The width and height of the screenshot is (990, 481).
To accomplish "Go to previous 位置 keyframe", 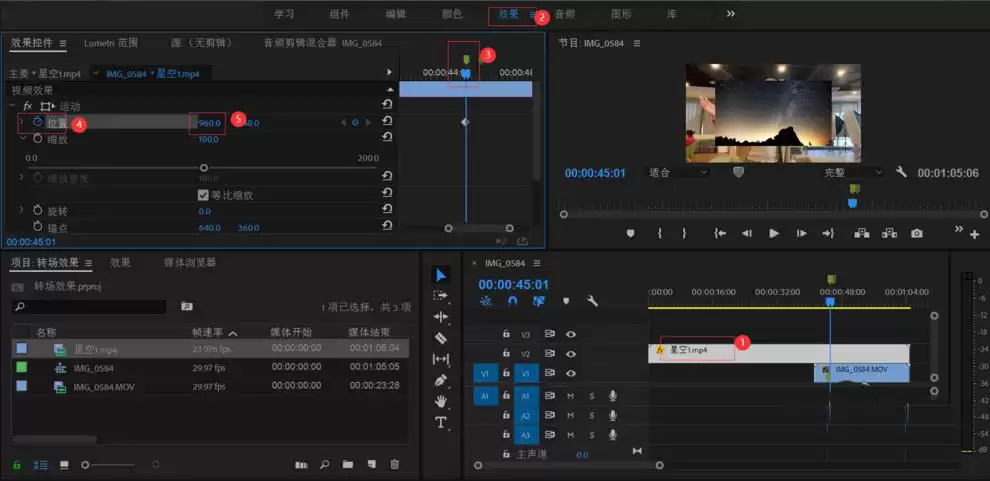I will point(343,122).
